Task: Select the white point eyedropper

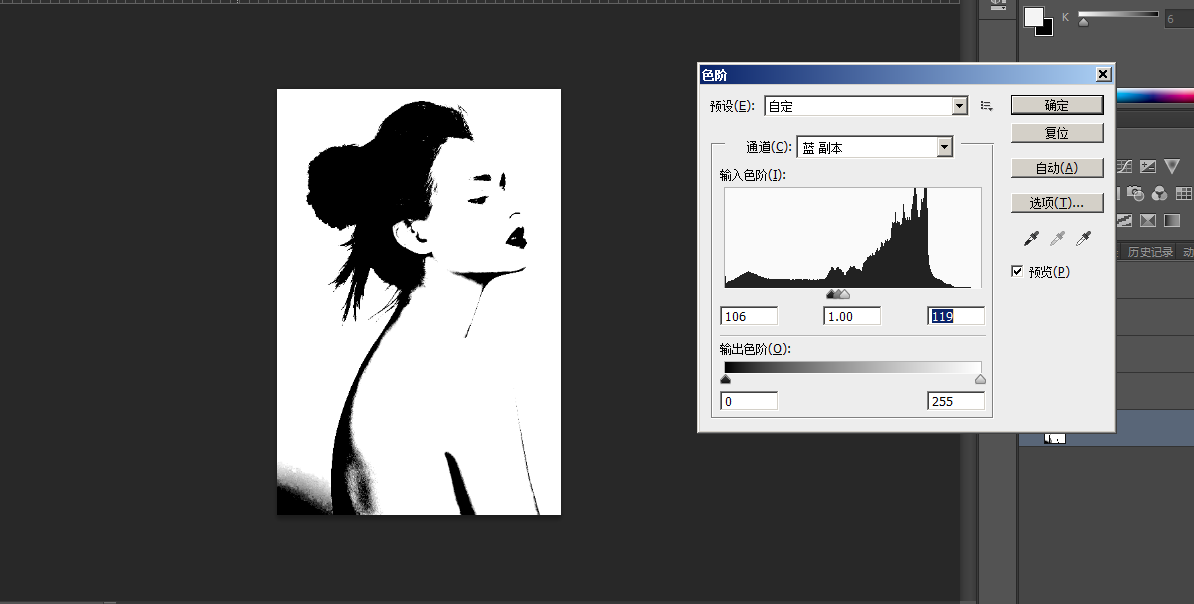Action: pyautogui.click(x=1083, y=239)
